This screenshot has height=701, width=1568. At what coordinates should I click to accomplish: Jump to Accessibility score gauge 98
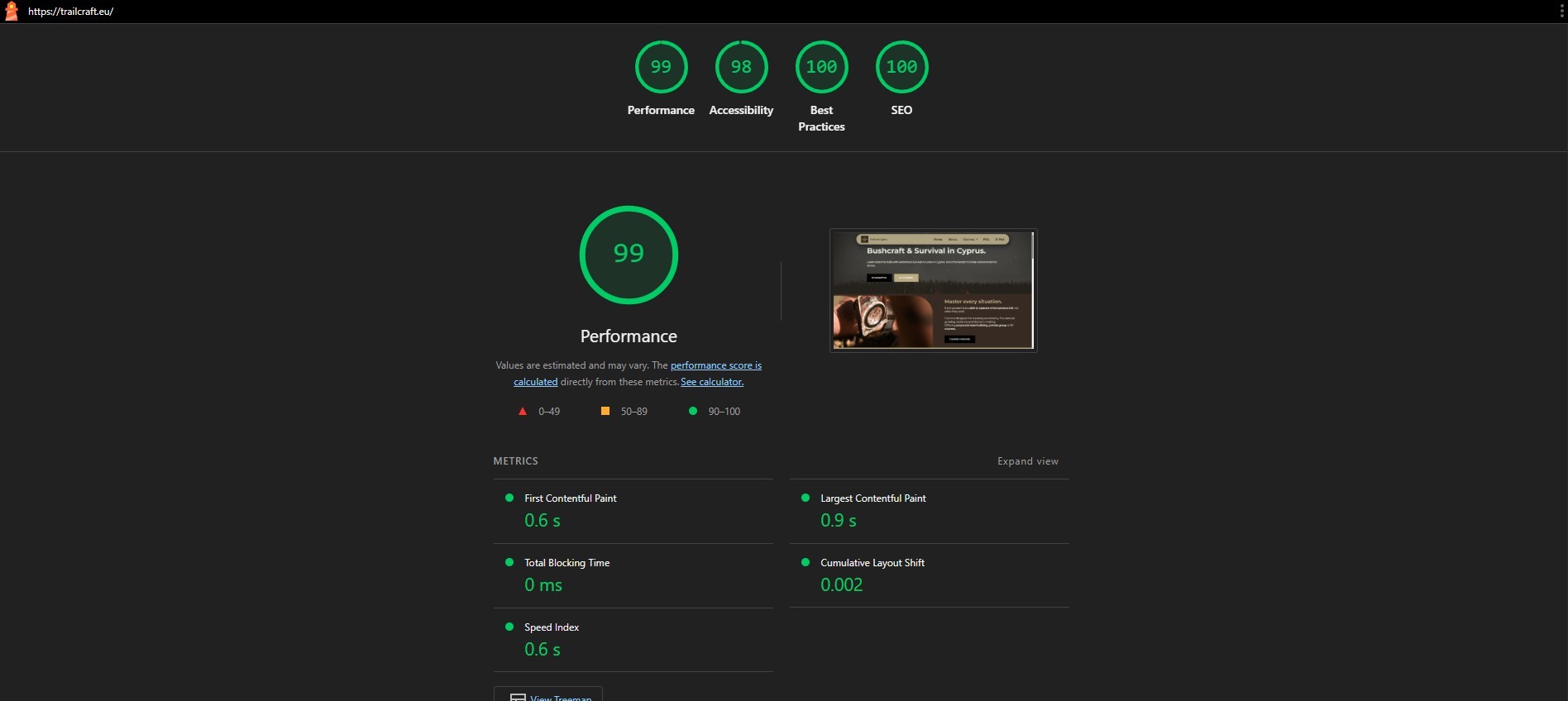(x=741, y=79)
